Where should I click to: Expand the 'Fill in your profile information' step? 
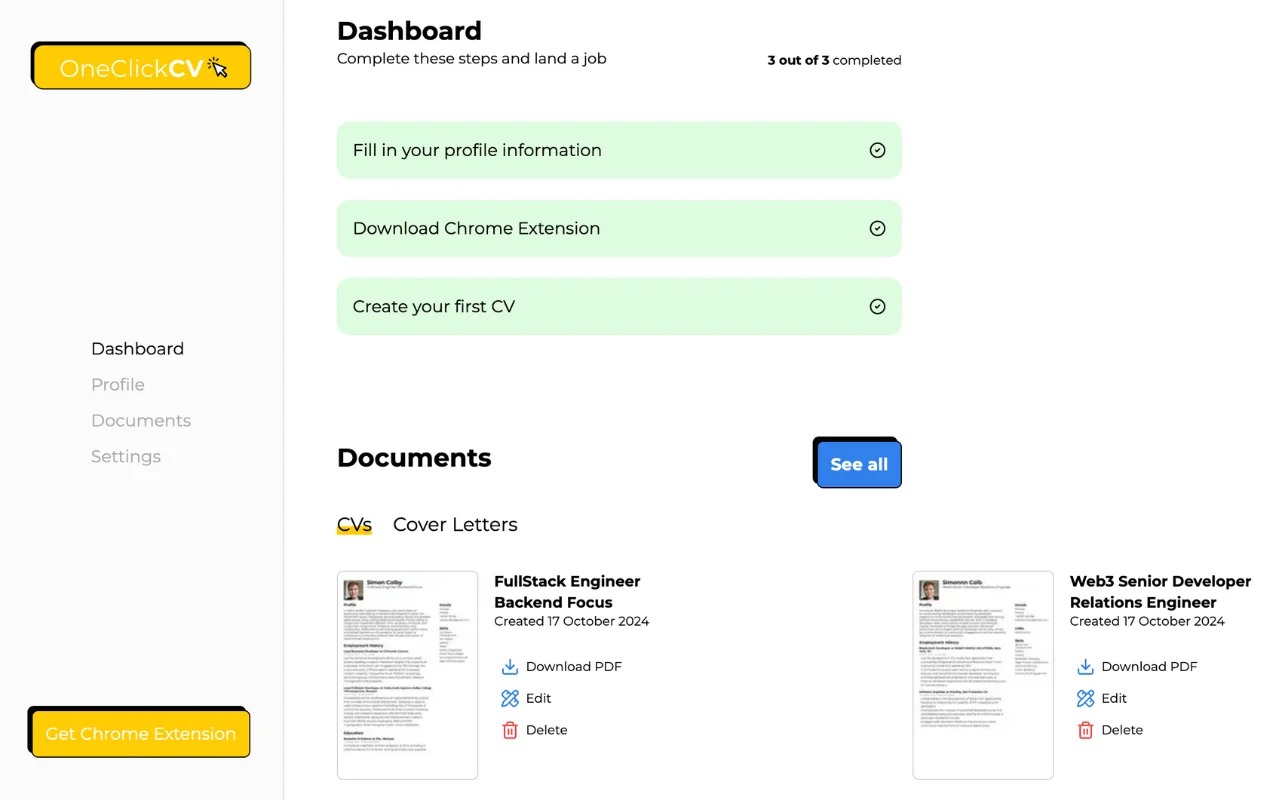pyautogui.click(x=619, y=149)
